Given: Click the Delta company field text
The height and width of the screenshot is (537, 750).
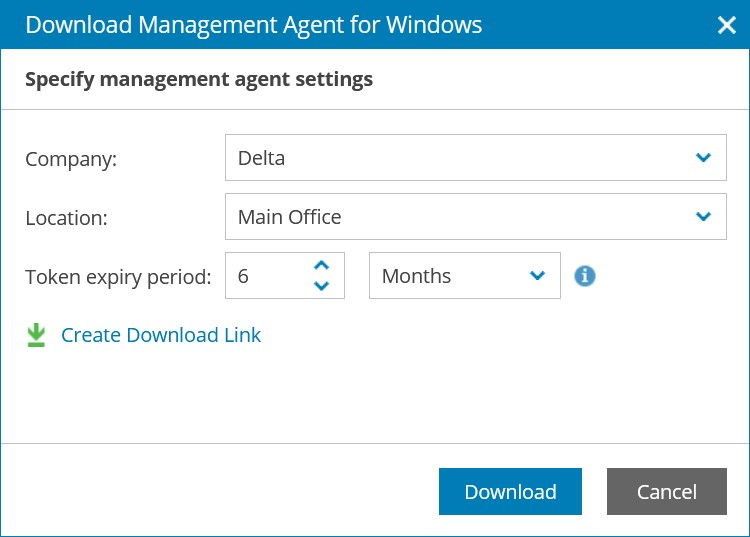Looking at the screenshot, I should tap(261, 158).
